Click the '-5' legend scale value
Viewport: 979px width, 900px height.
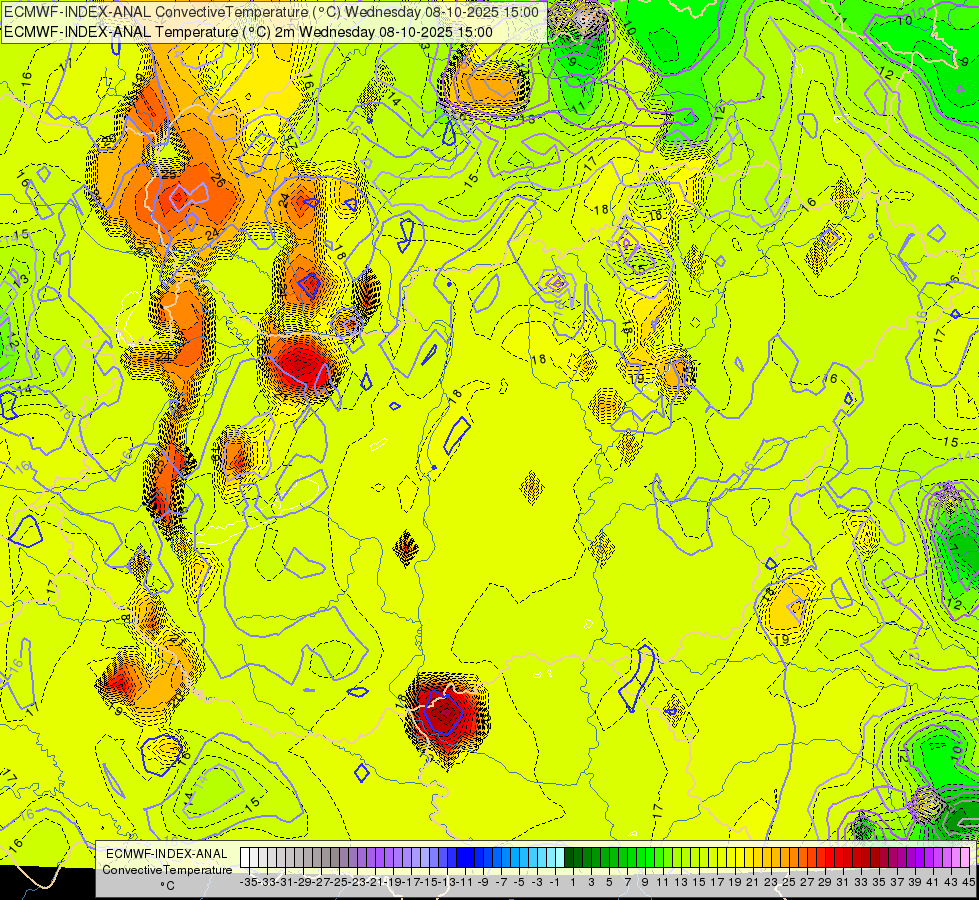(519, 882)
